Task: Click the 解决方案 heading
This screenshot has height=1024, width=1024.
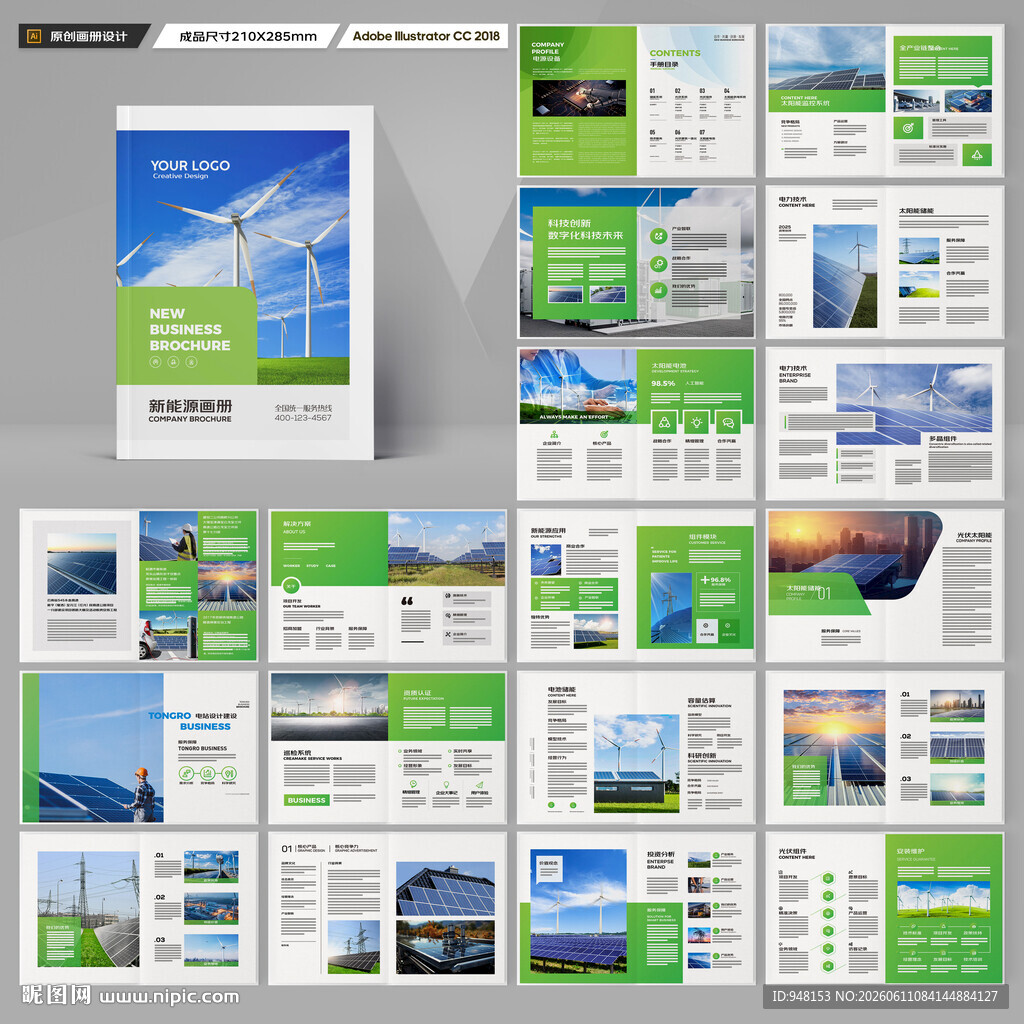Action: [296, 524]
